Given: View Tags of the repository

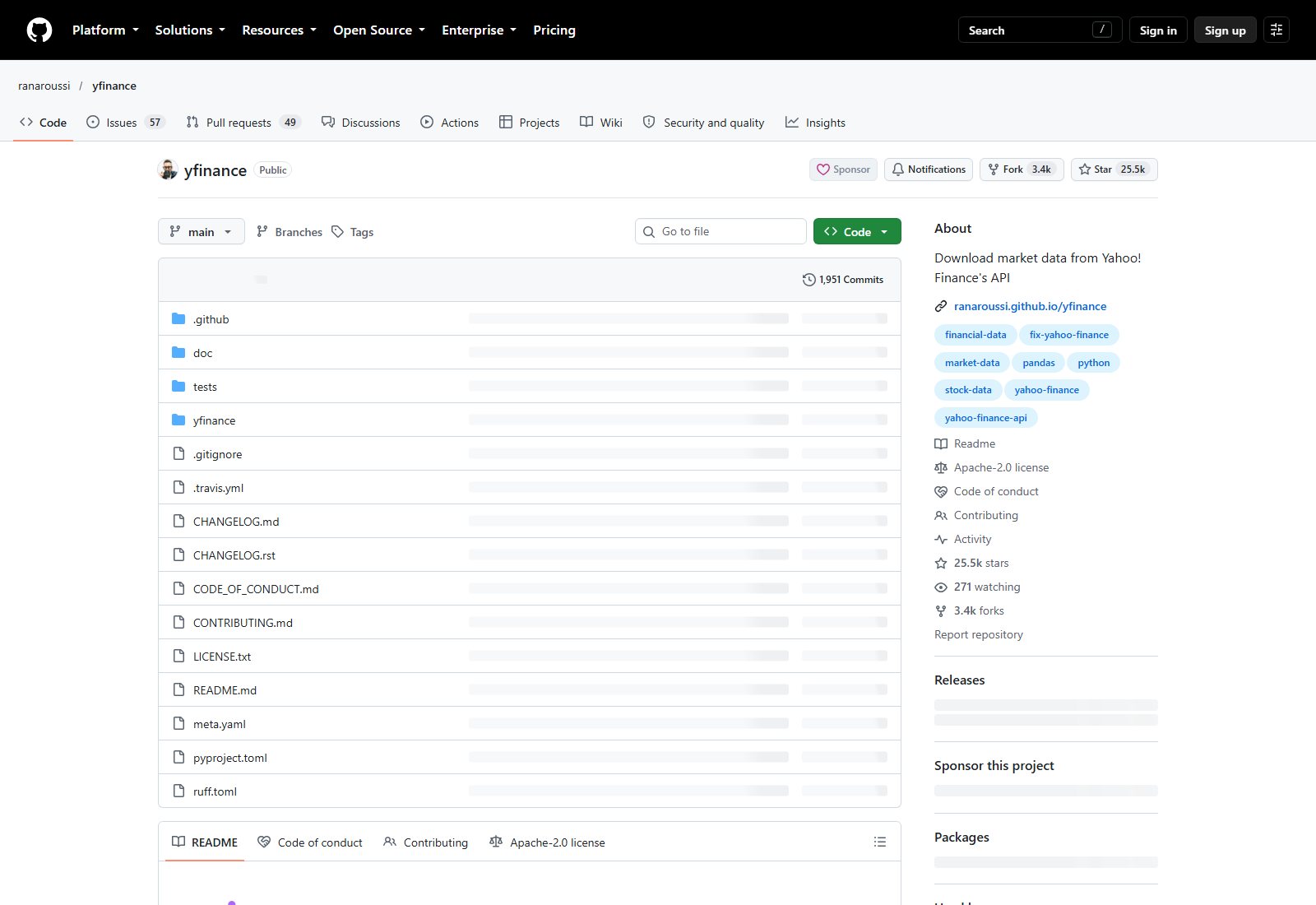Looking at the screenshot, I should coord(353,232).
